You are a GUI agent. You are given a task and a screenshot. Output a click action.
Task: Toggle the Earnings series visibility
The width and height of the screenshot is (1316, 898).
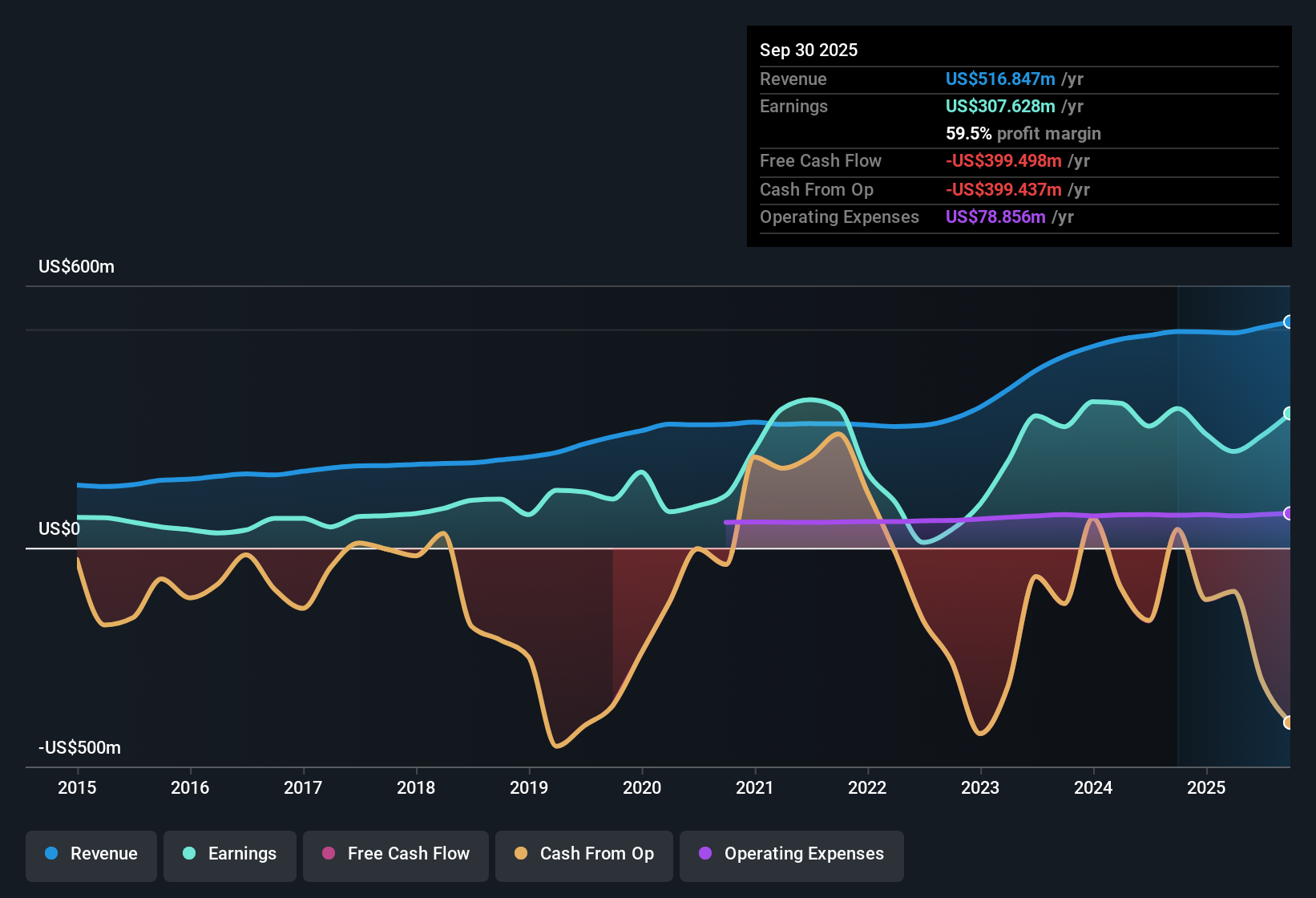(230, 854)
